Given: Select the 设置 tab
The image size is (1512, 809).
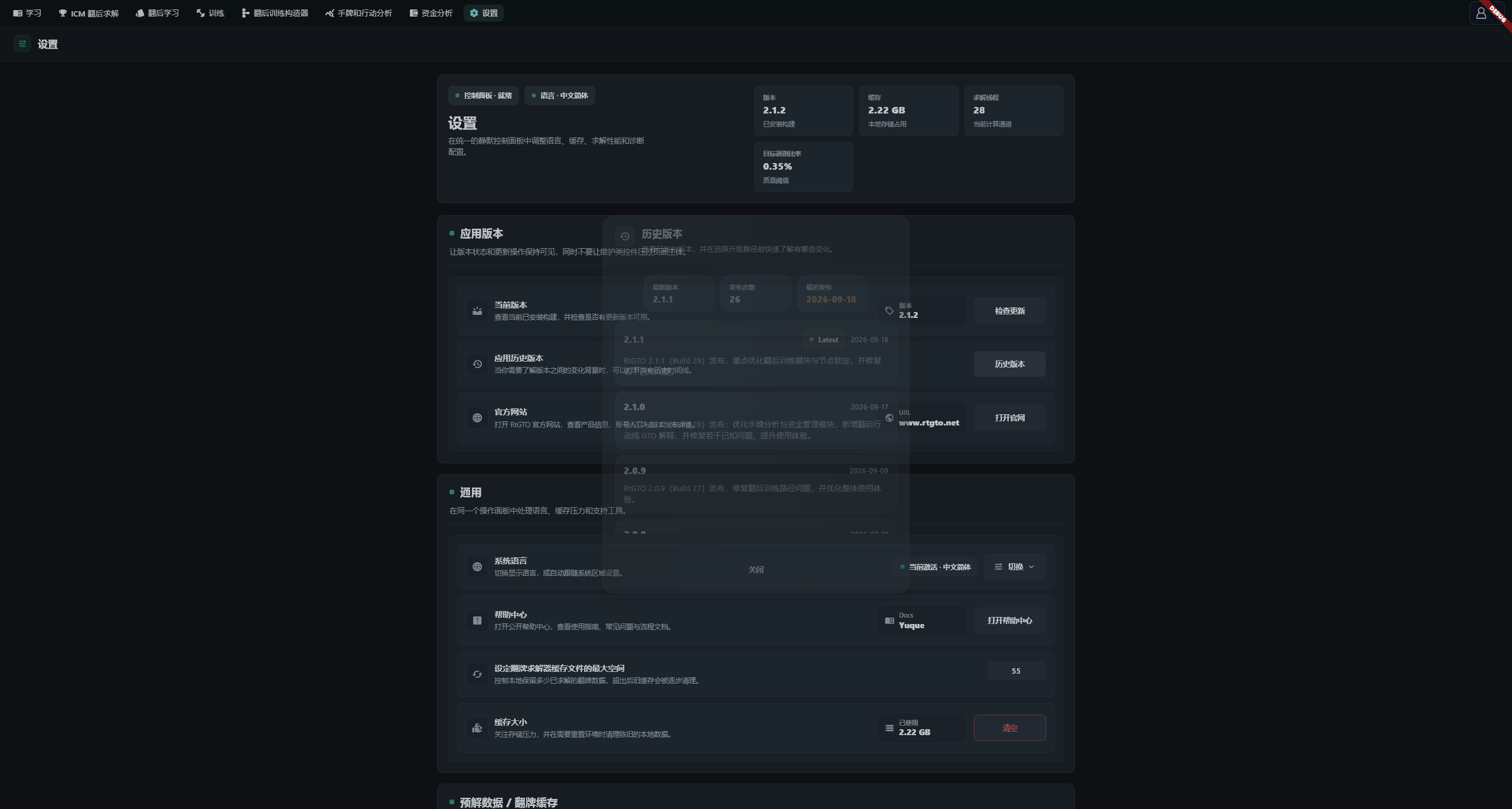Looking at the screenshot, I should click(483, 13).
